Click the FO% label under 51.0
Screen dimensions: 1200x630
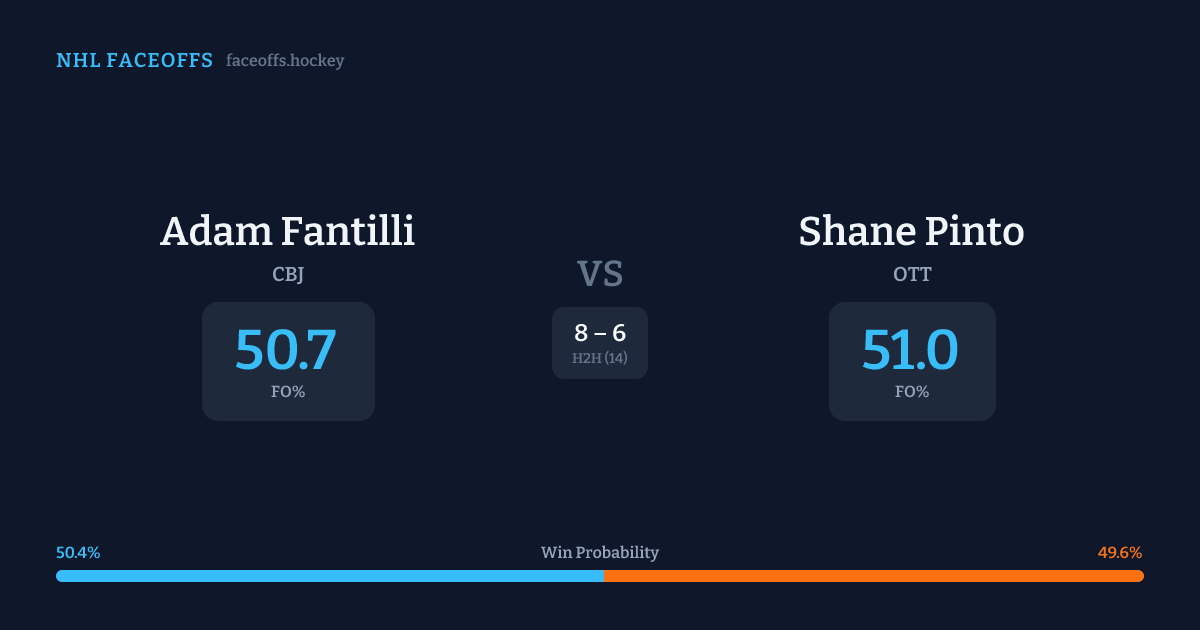tap(912, 392)
